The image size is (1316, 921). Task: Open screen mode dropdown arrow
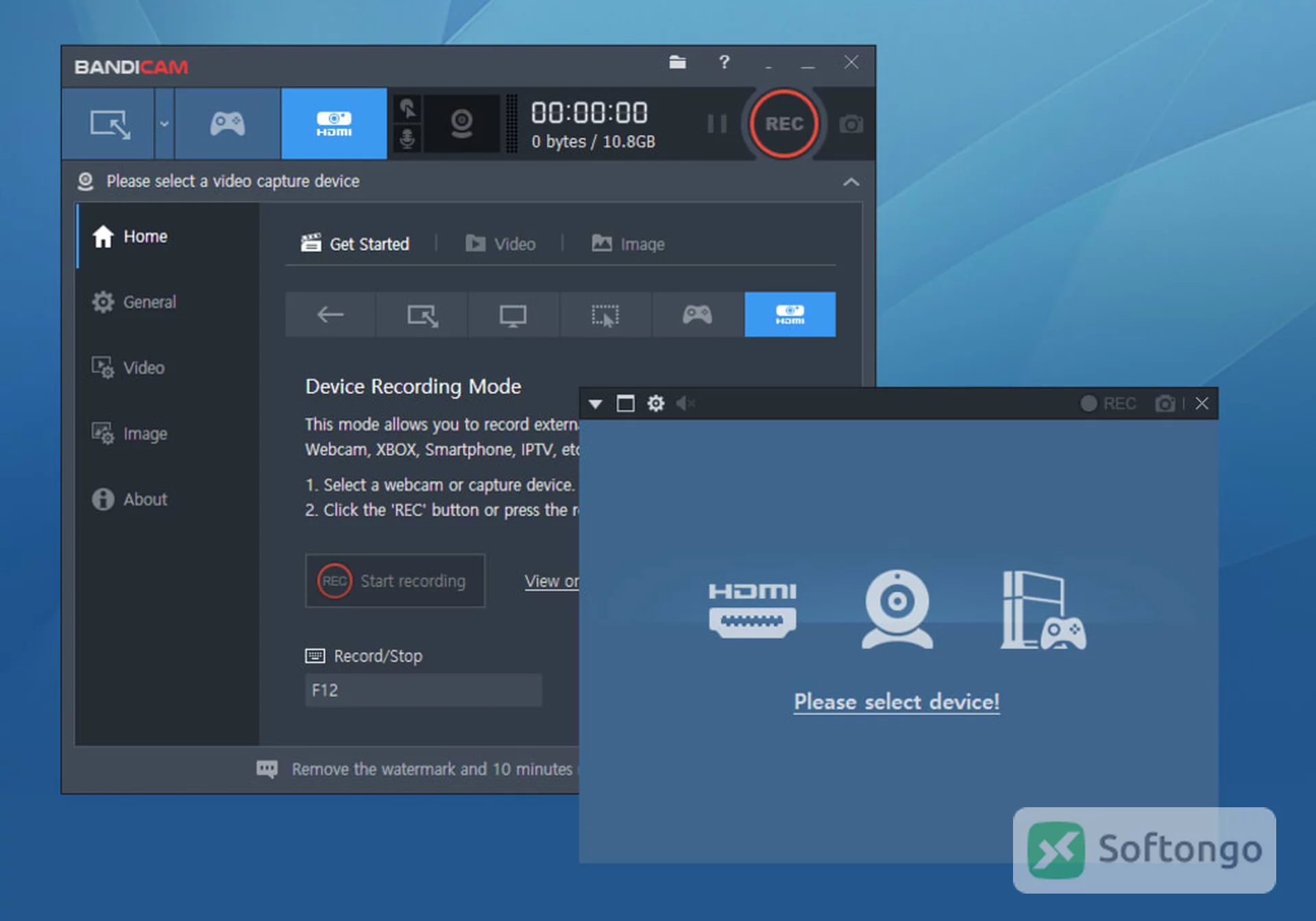coord(164,124)
